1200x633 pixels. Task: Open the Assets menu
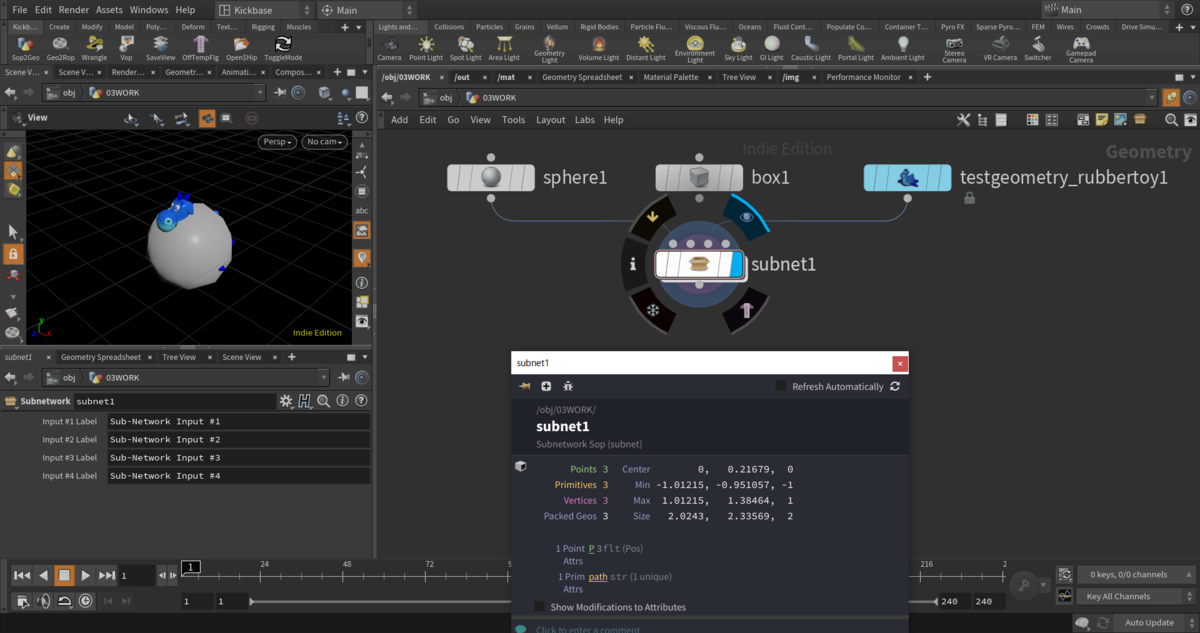coord(109,9)
